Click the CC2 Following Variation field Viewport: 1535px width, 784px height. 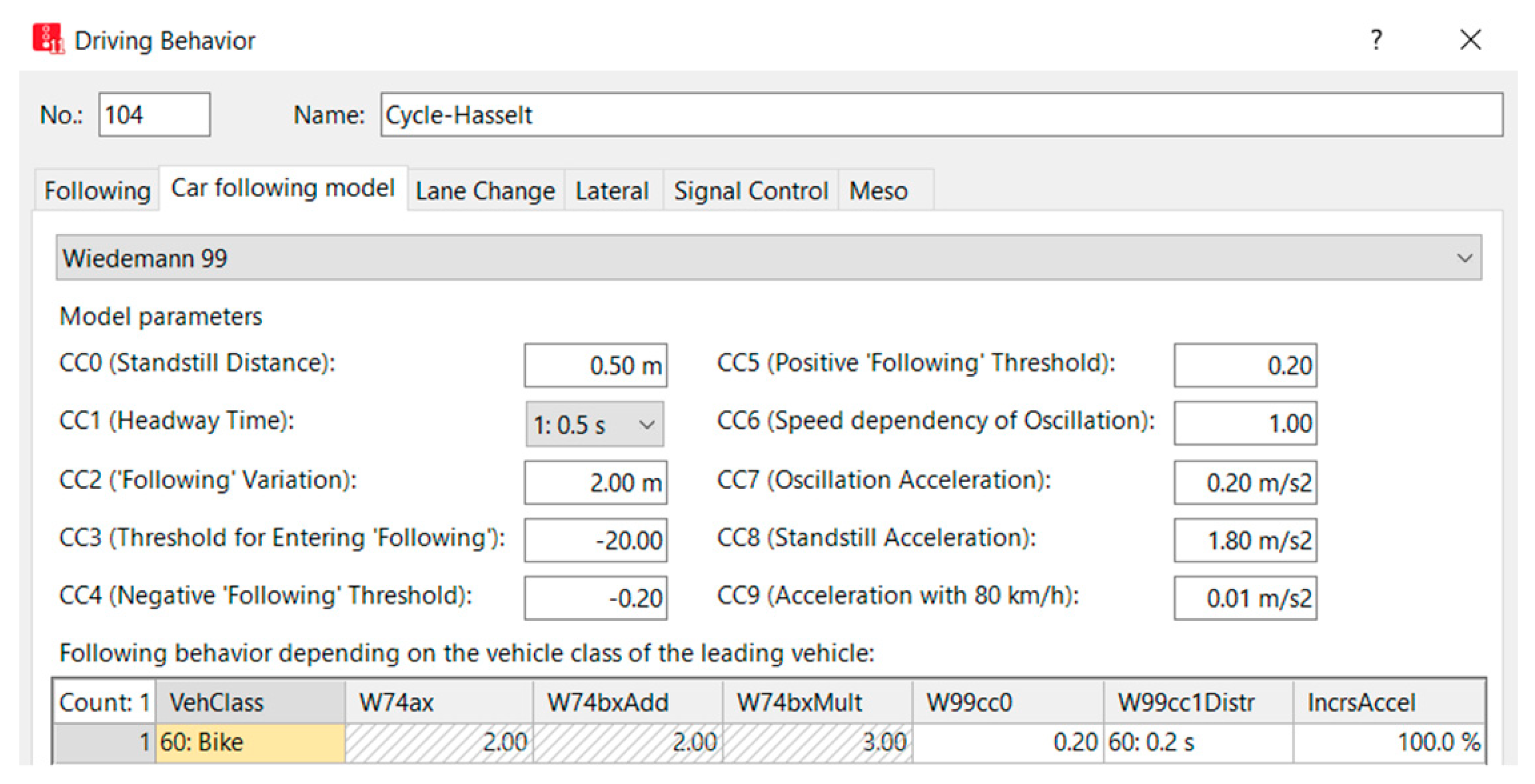pos(596,482)
